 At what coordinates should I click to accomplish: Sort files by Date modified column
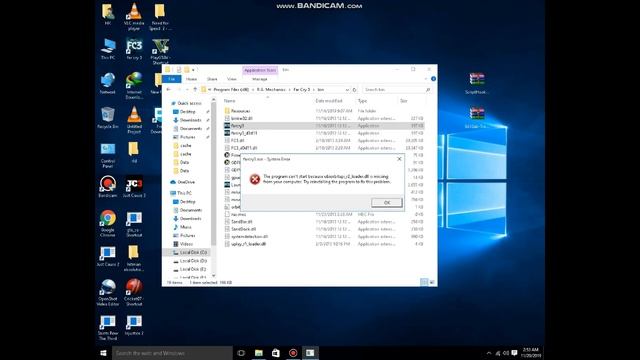click(329, 101)
